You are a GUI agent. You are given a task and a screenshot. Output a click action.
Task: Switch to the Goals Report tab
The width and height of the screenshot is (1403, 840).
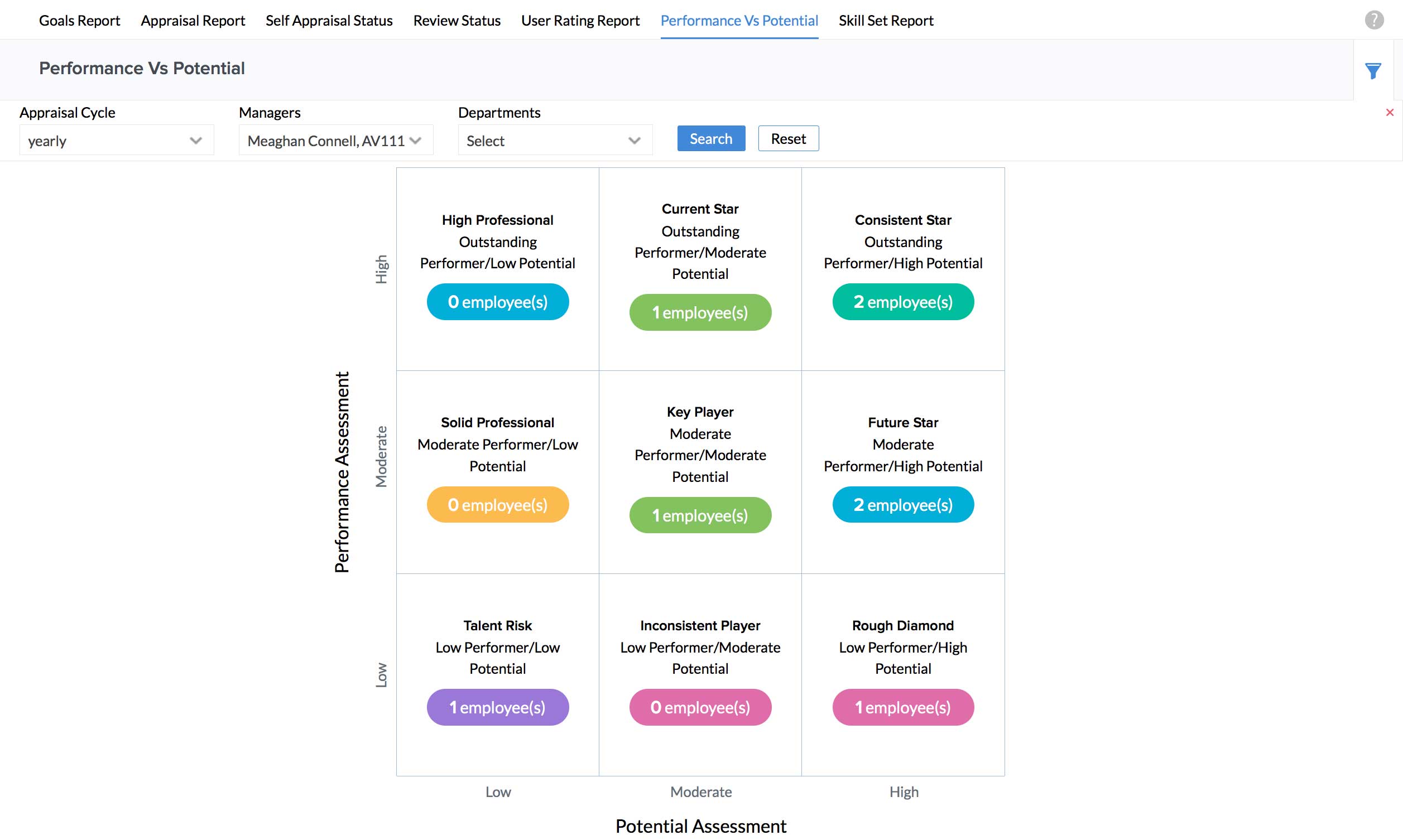click(79, 21)
